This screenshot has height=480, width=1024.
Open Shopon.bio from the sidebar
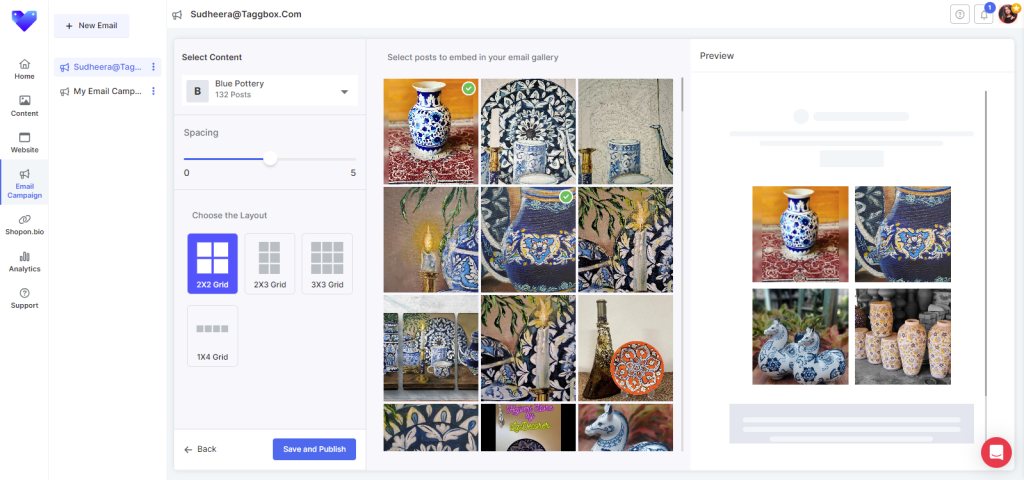24,224
